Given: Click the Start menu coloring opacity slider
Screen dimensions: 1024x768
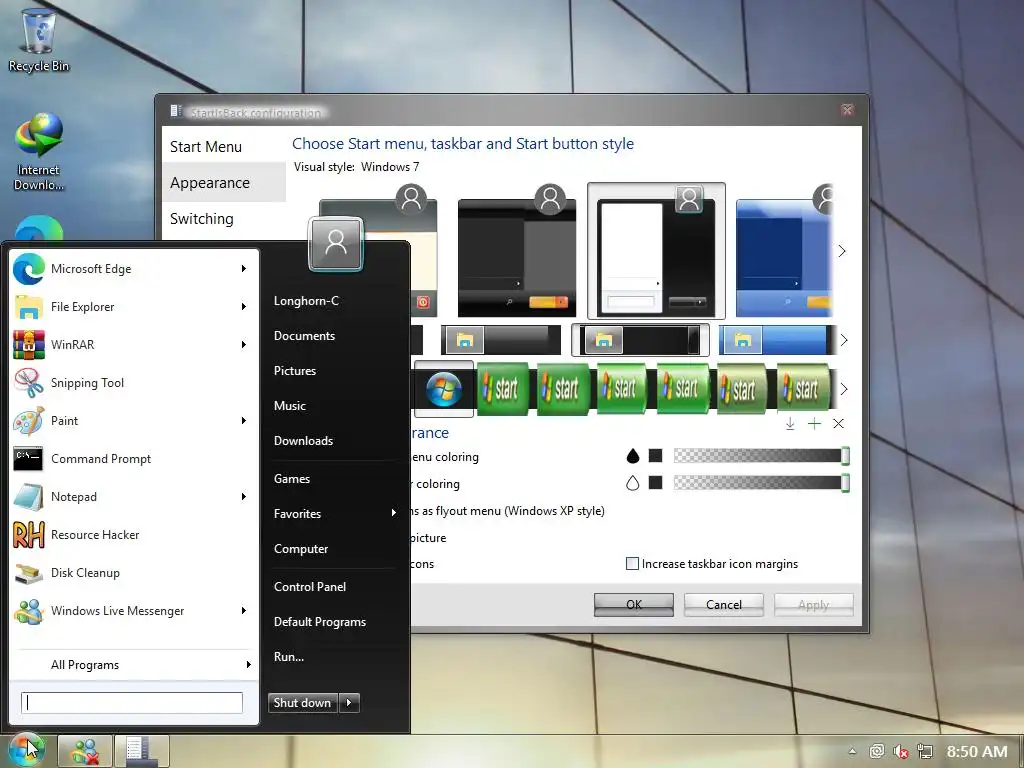Looking at the screenshot, I should pos(761,456).
